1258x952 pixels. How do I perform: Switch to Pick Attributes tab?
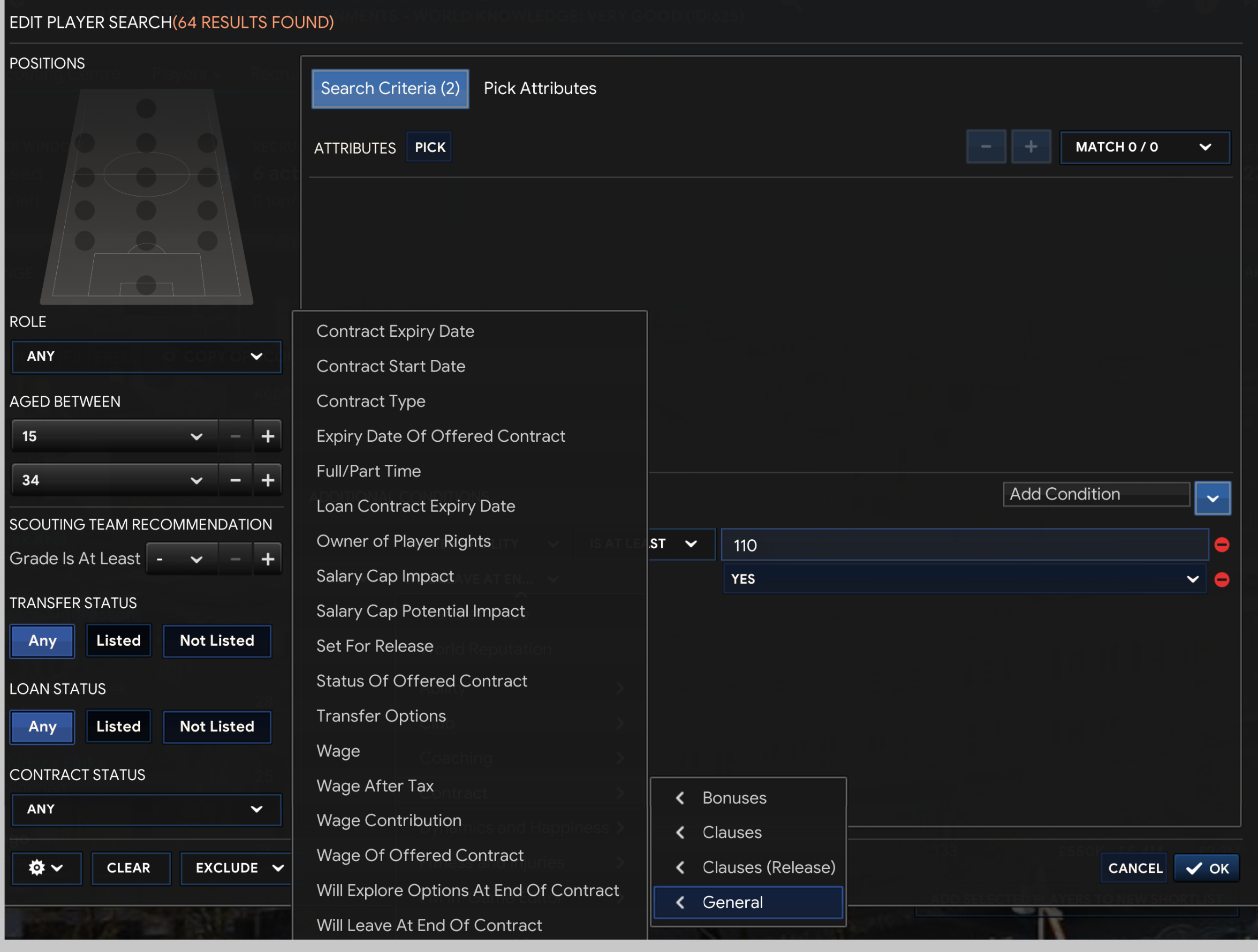click(539, 89)
